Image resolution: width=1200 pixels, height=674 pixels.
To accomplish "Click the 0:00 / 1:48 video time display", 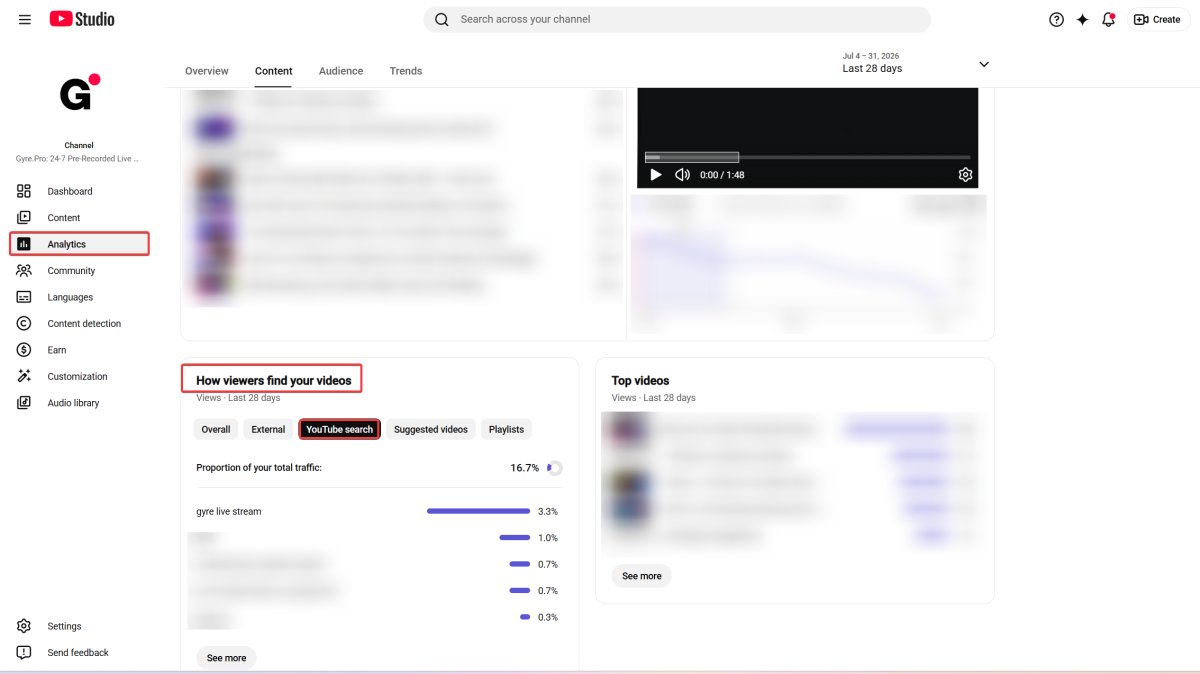I will (x=722, y=174).
